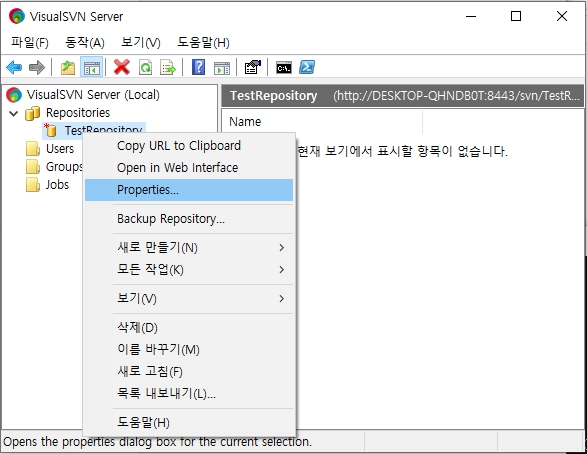
Task: Open the 도움말(H) menu in menu bar
Action: tap(203, 42)
